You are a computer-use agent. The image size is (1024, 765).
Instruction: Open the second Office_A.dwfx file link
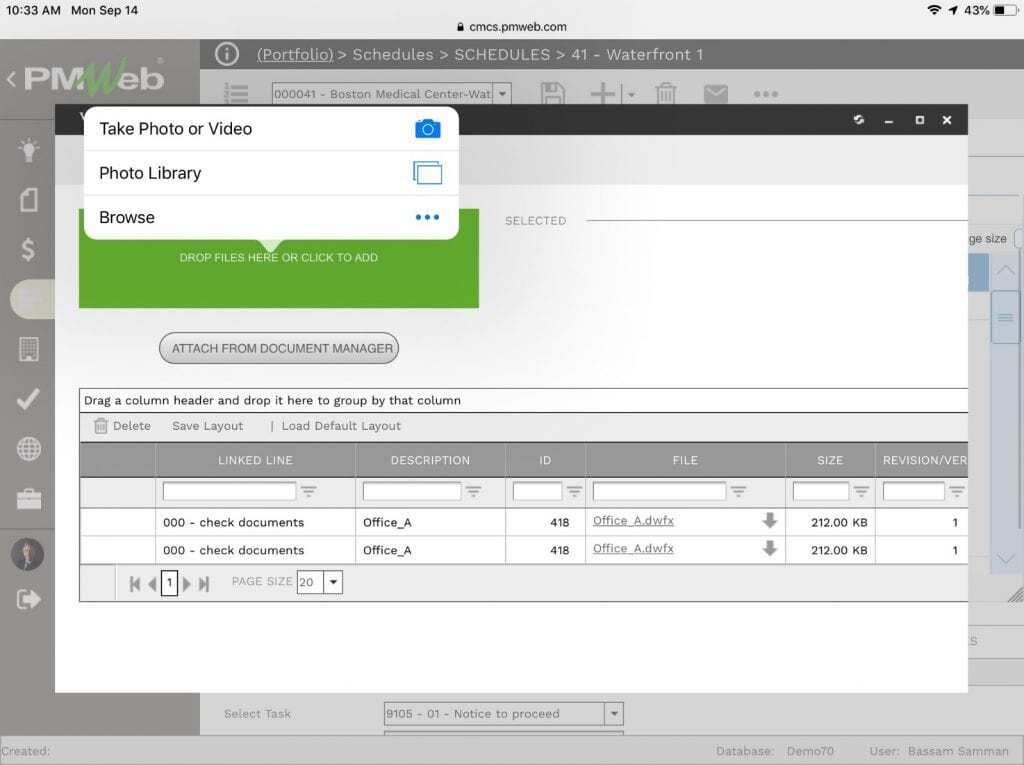tap(633, 549)
